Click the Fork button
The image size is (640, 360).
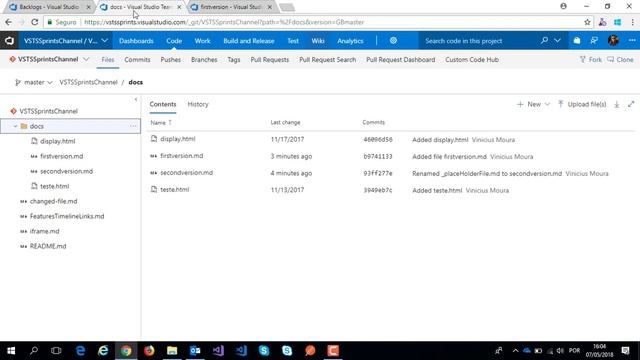[x=591, y=60]
